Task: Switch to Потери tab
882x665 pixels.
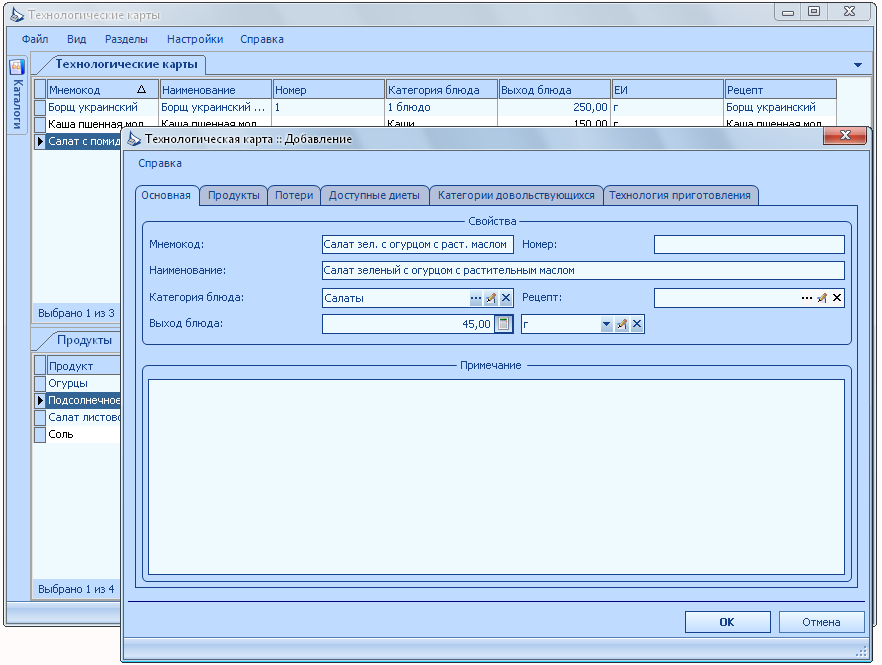Action: (294, 195)
